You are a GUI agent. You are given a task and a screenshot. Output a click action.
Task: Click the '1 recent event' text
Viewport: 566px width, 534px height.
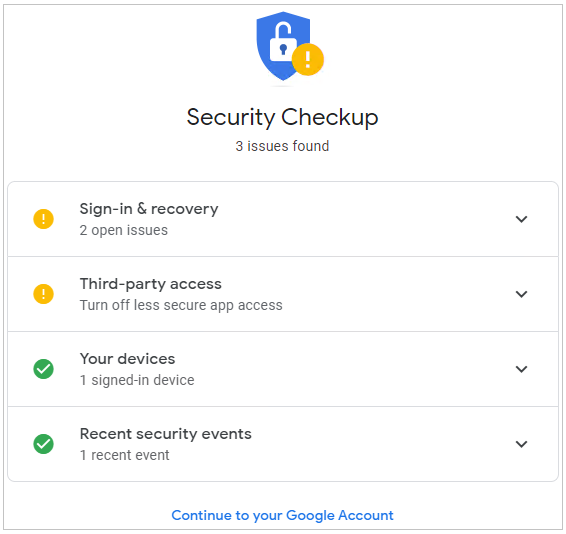pyautogui.click(x=125, y=455)
